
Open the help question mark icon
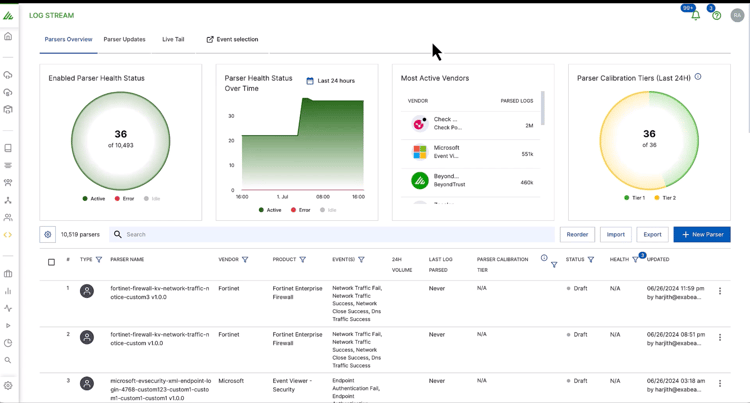point(717,16)
